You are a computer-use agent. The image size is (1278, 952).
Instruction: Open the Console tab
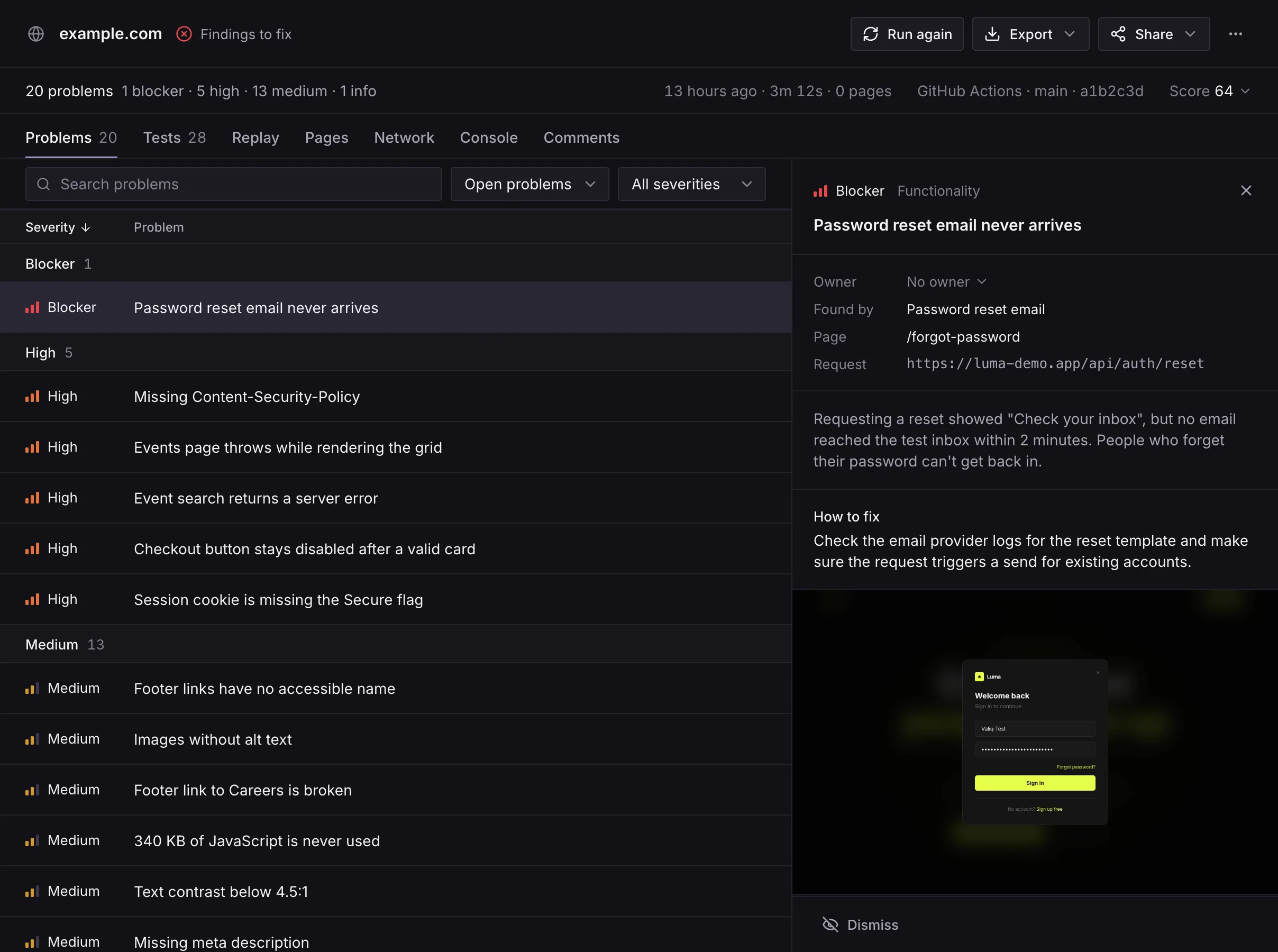point(489,138)
